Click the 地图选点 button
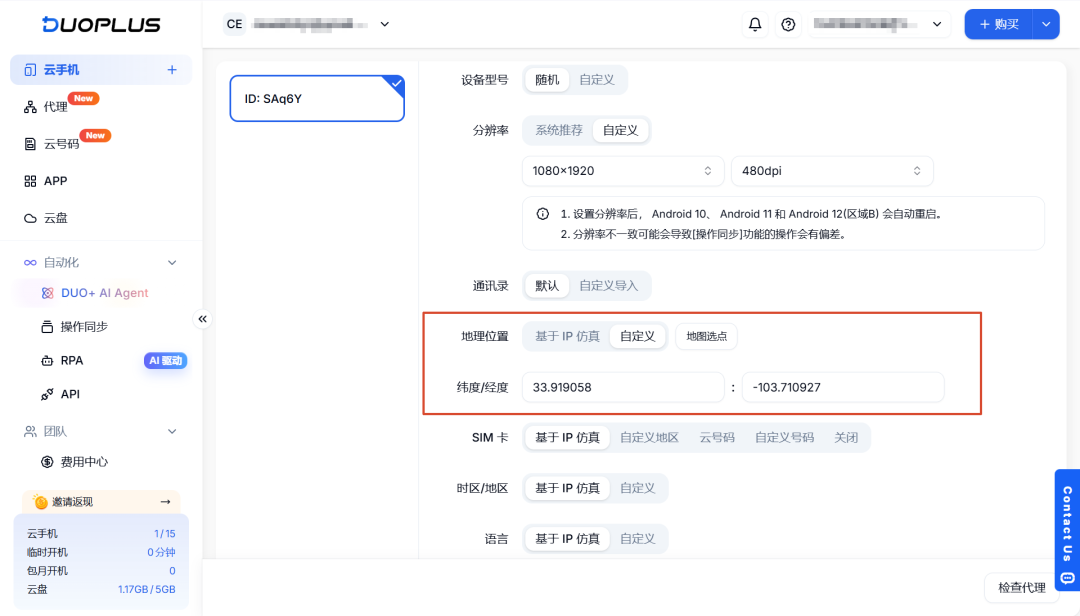 pos(706,336)
